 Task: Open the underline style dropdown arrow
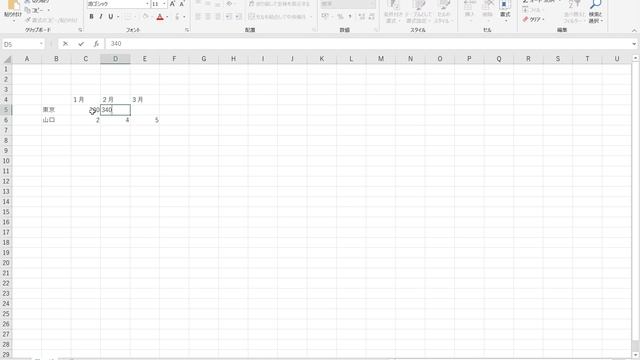118,17
